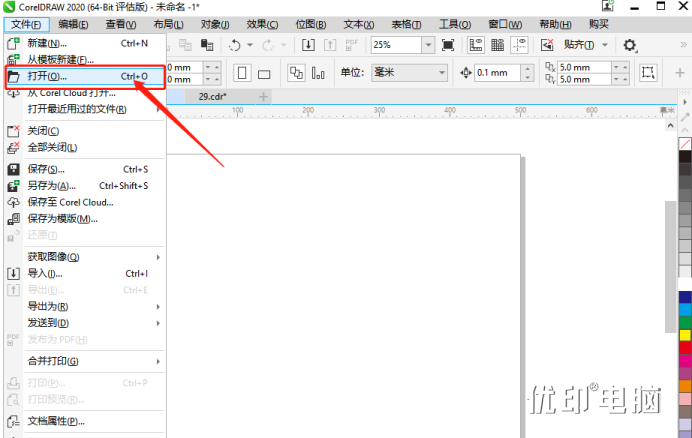Add new document tab with plus

263,96
